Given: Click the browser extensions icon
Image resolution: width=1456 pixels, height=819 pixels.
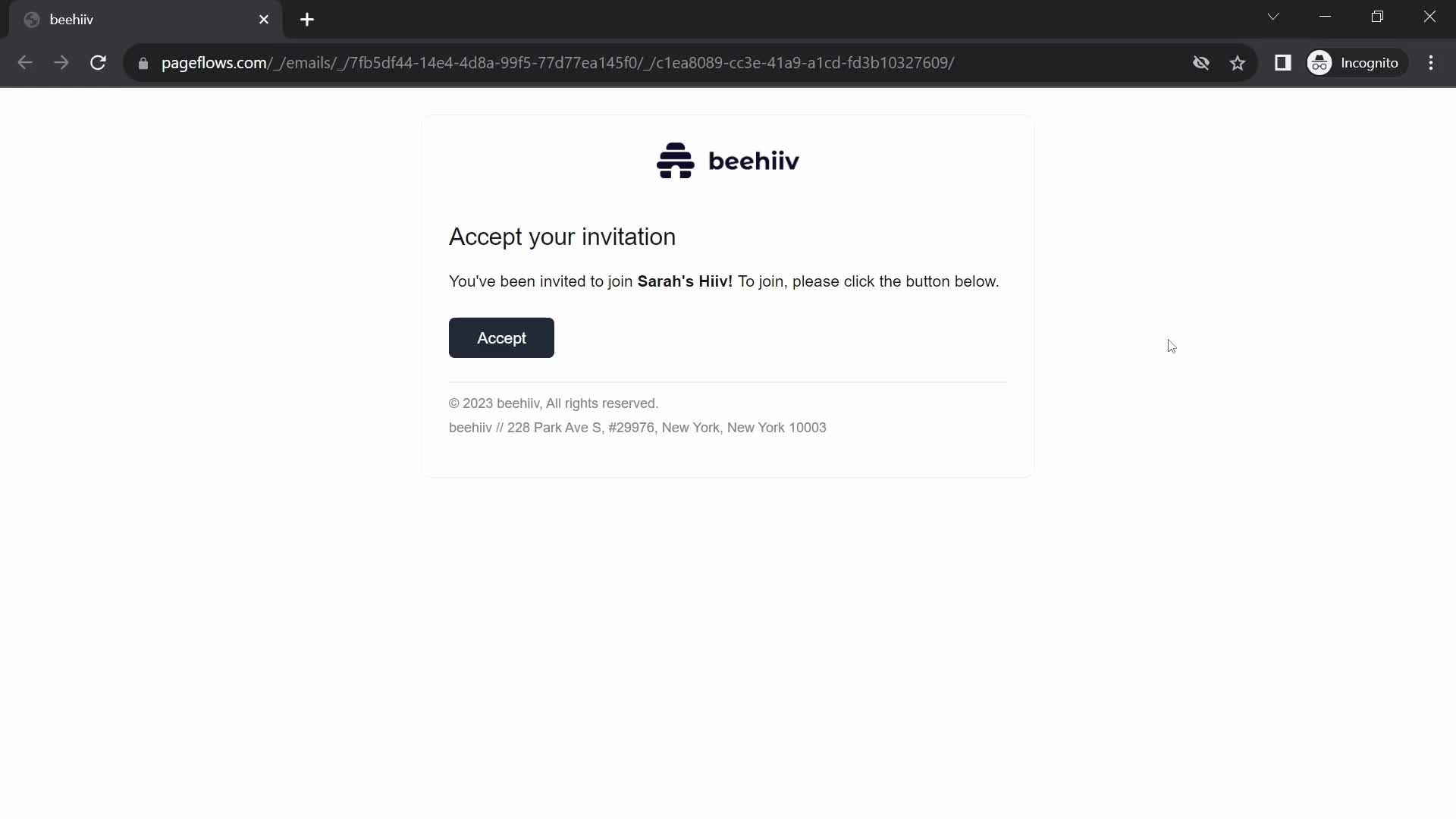Looking at the screenshot, I should click(x=1283, y=62).
